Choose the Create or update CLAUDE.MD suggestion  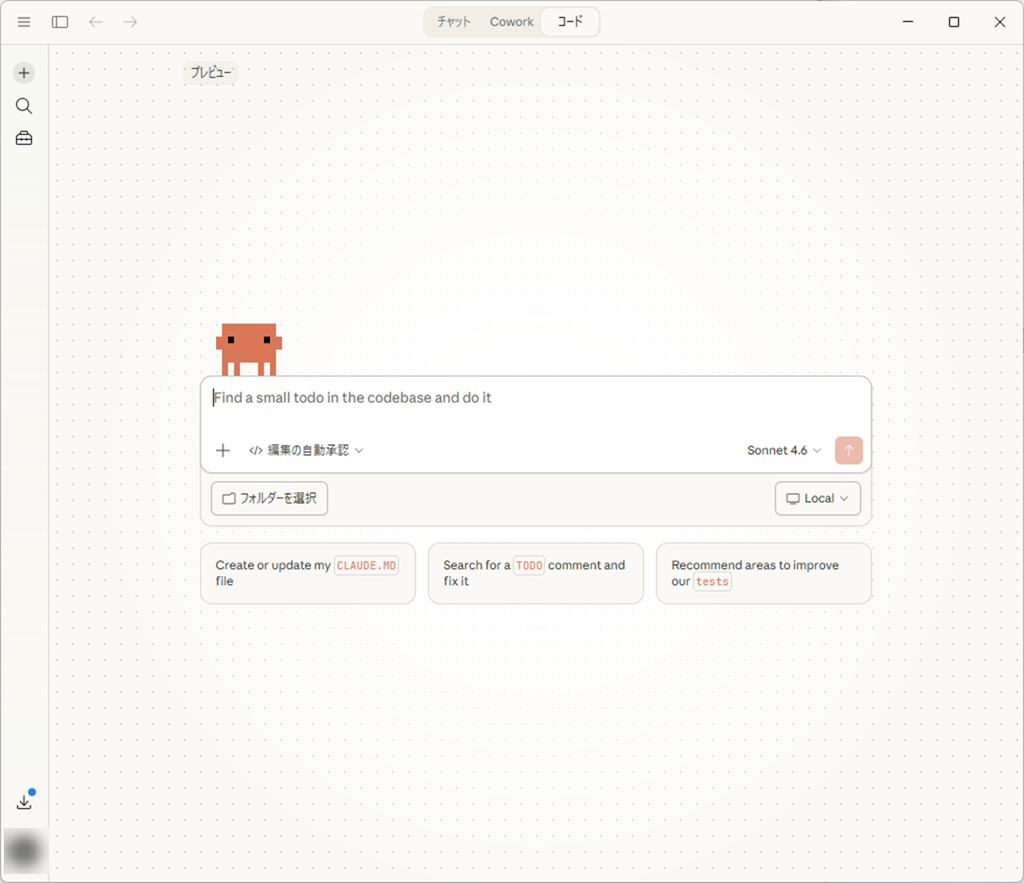click(x=307, y=573)
